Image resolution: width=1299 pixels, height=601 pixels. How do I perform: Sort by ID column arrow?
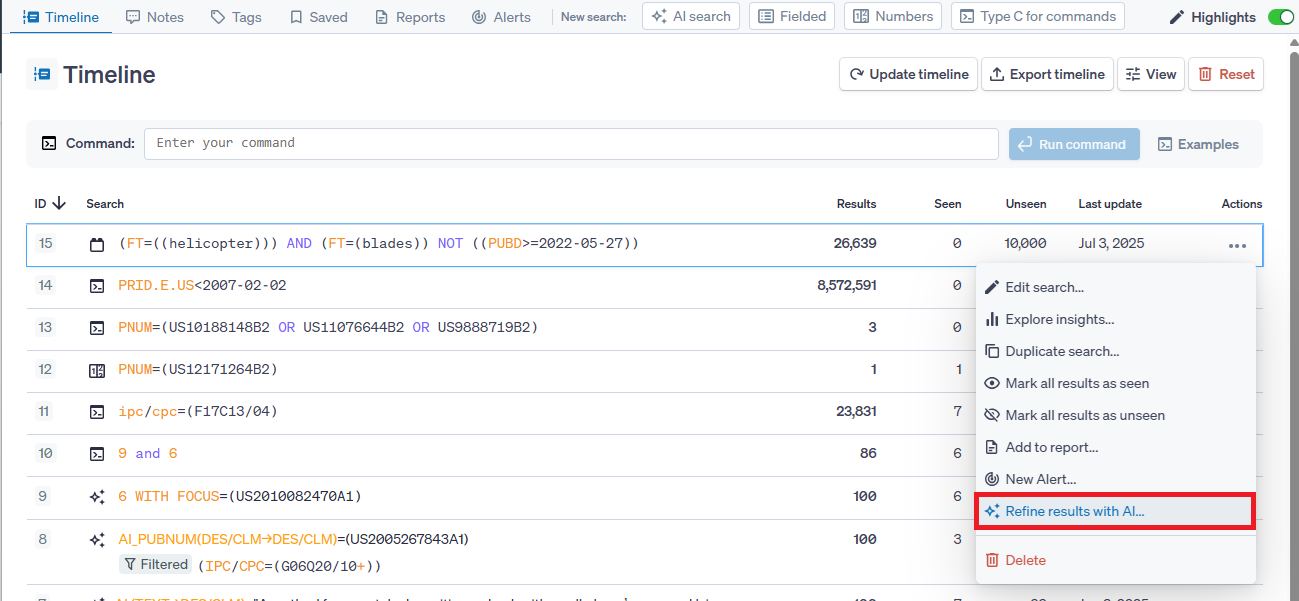tap(59, 203)
